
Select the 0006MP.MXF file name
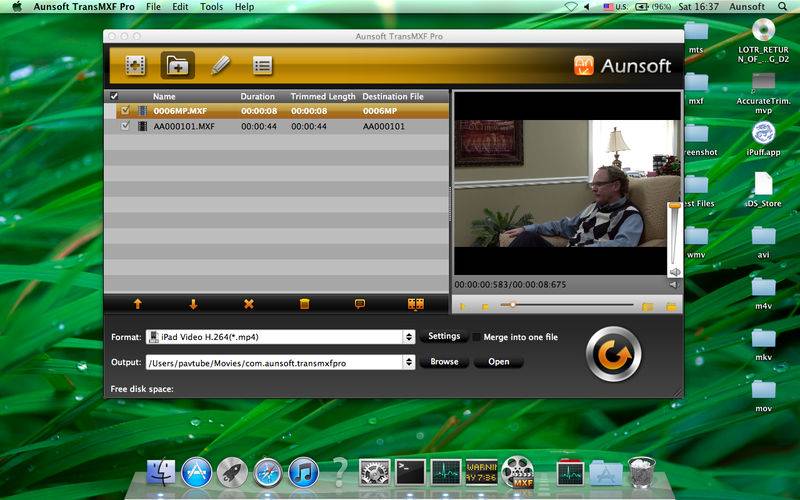coord(180,111)
